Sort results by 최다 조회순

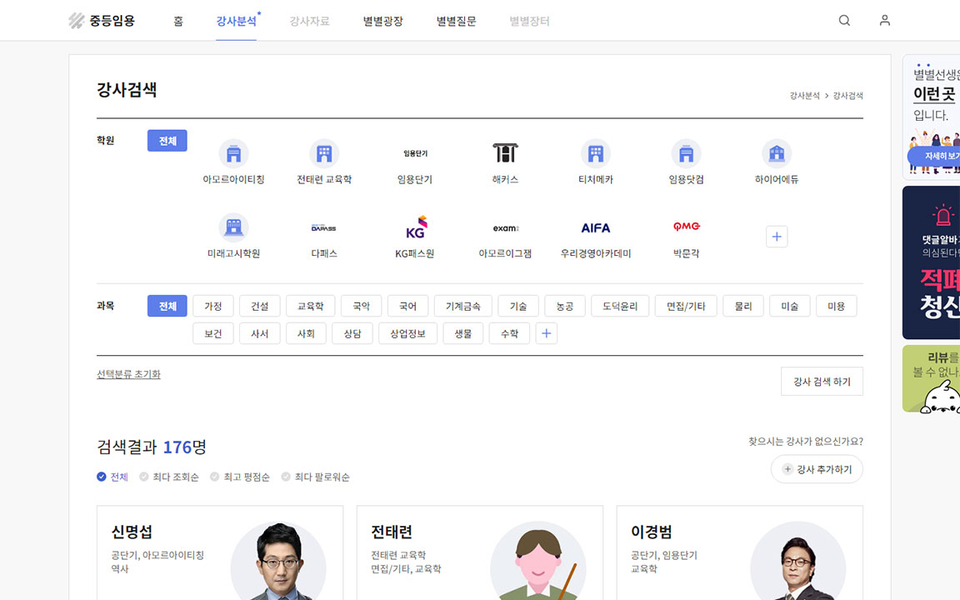[145, 477]
